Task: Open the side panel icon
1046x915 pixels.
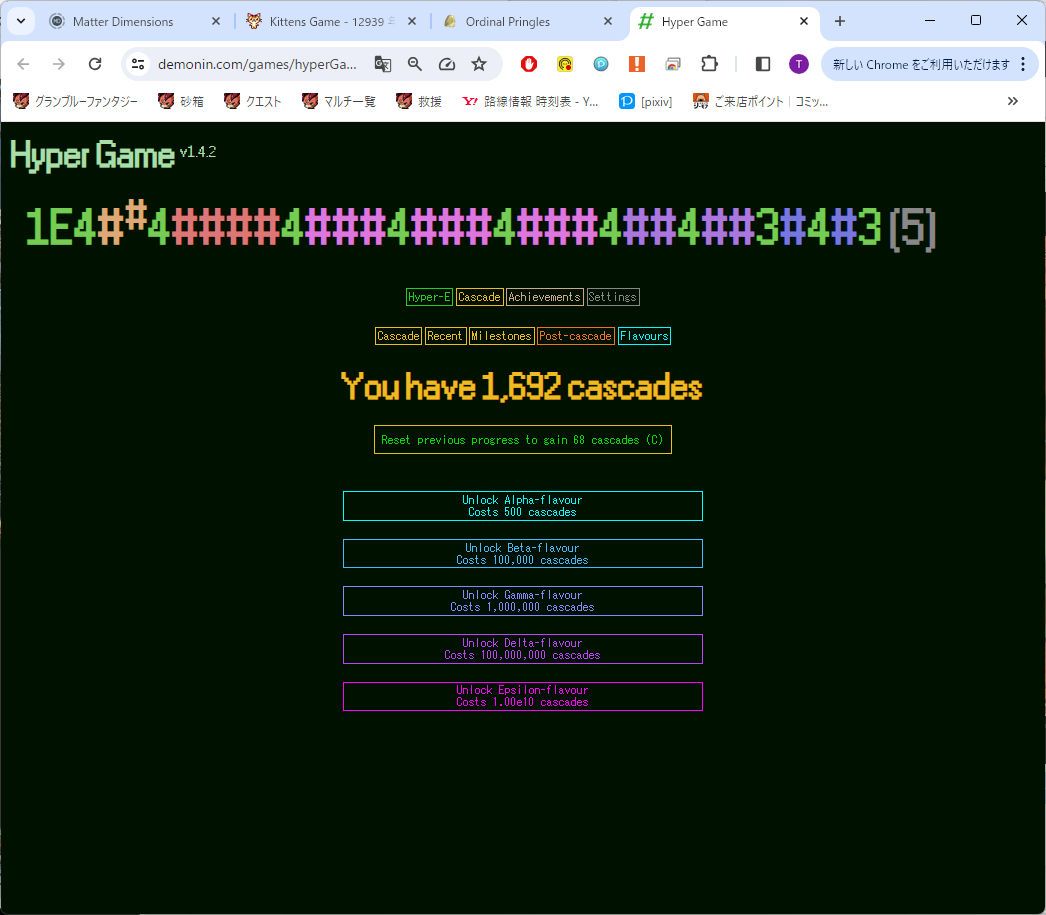Action: [x=762, y=63]
